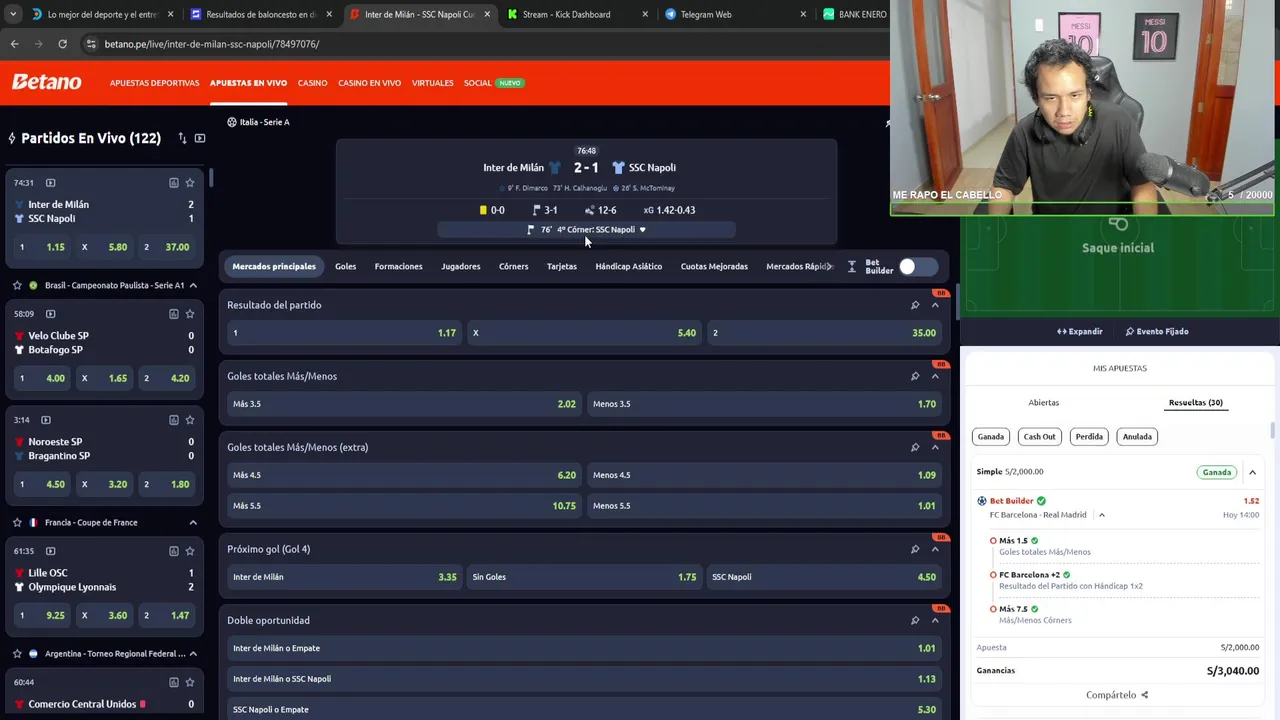Open the Casino menu item
Screen dimensions: 1280x720
click(312, 83)
